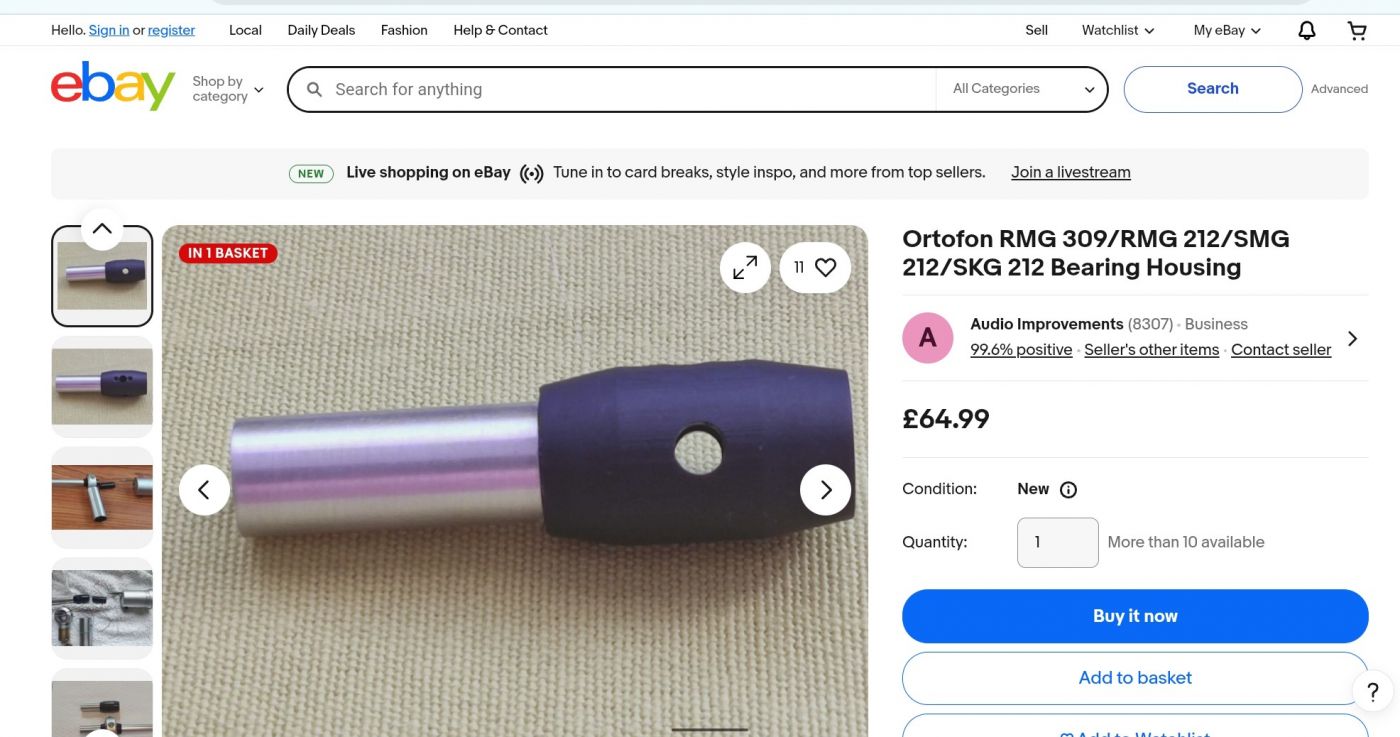Image resolution: width=1400 pixels, height=737 pixels.
Task: Expand the Watchlist menu
Action: [x=1118, y=31]
